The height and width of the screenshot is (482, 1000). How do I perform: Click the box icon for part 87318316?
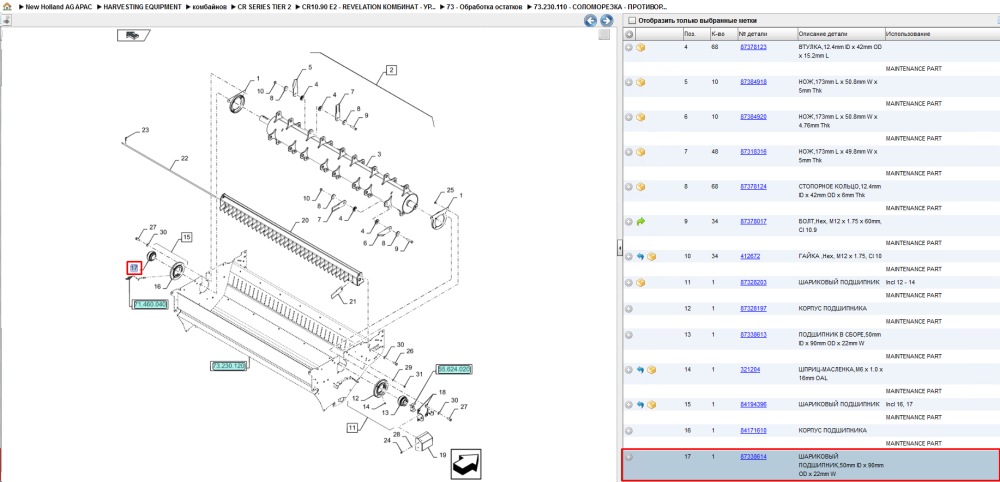pos(641,152)
